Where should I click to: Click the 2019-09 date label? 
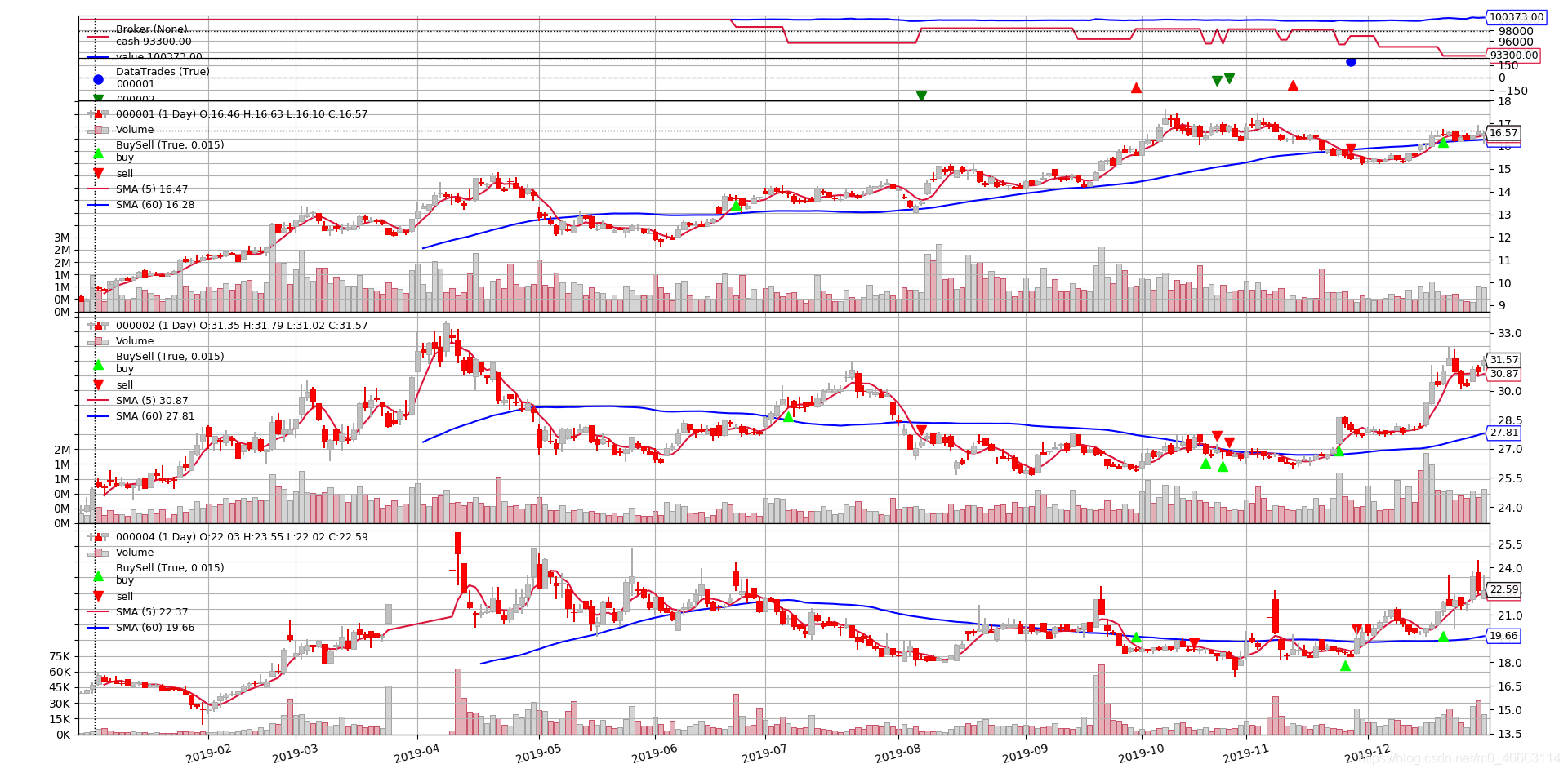(1025, 753)
